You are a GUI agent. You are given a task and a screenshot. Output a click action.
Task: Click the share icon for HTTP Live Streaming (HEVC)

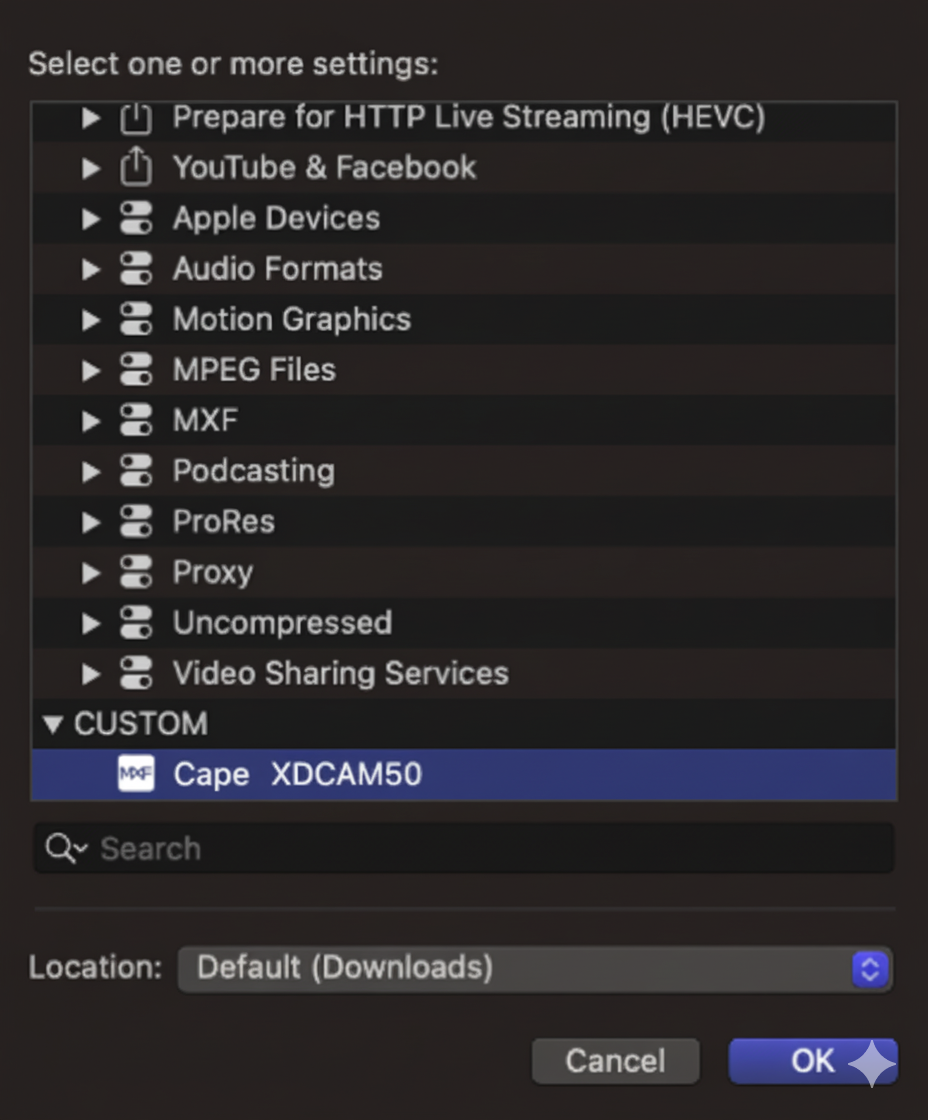click(x=135, y=117)
